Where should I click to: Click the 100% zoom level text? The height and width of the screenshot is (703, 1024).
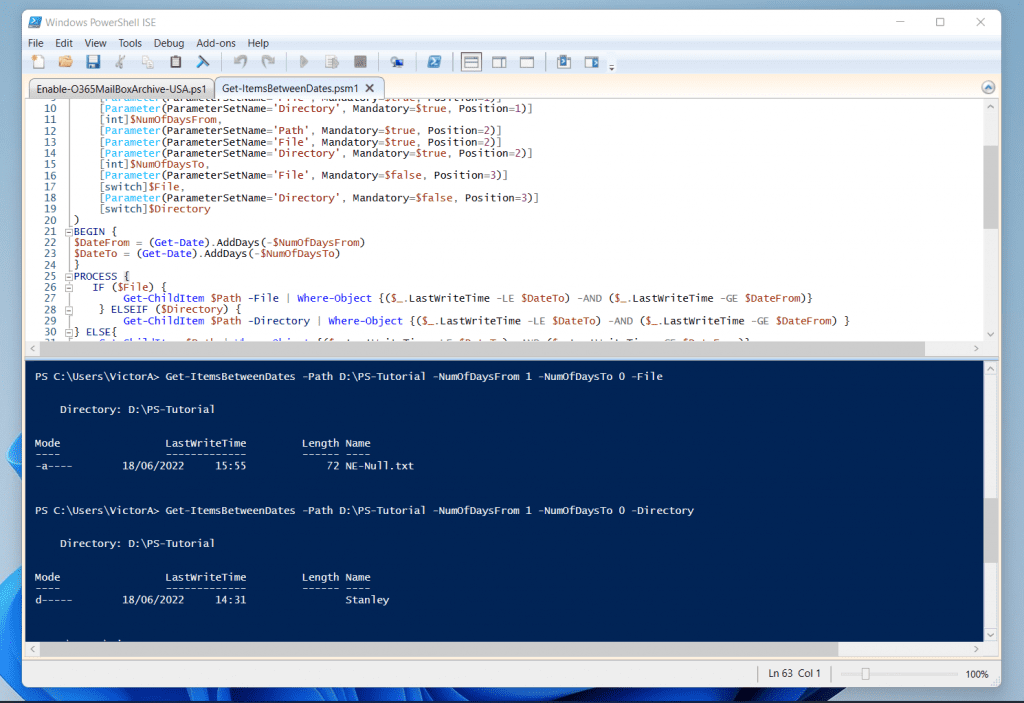(x=977, y=674)
